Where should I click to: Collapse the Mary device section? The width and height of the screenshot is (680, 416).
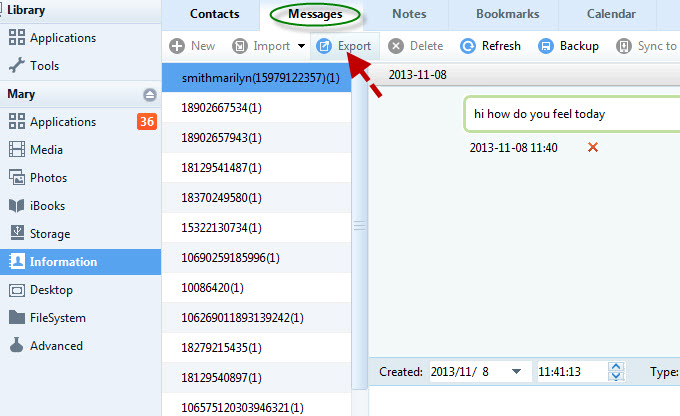click(149, 95)
